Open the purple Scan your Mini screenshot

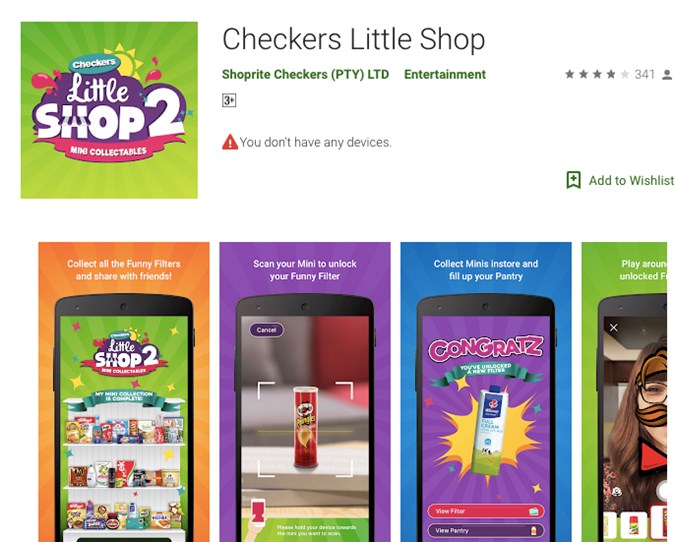click(x=305, y=392)
